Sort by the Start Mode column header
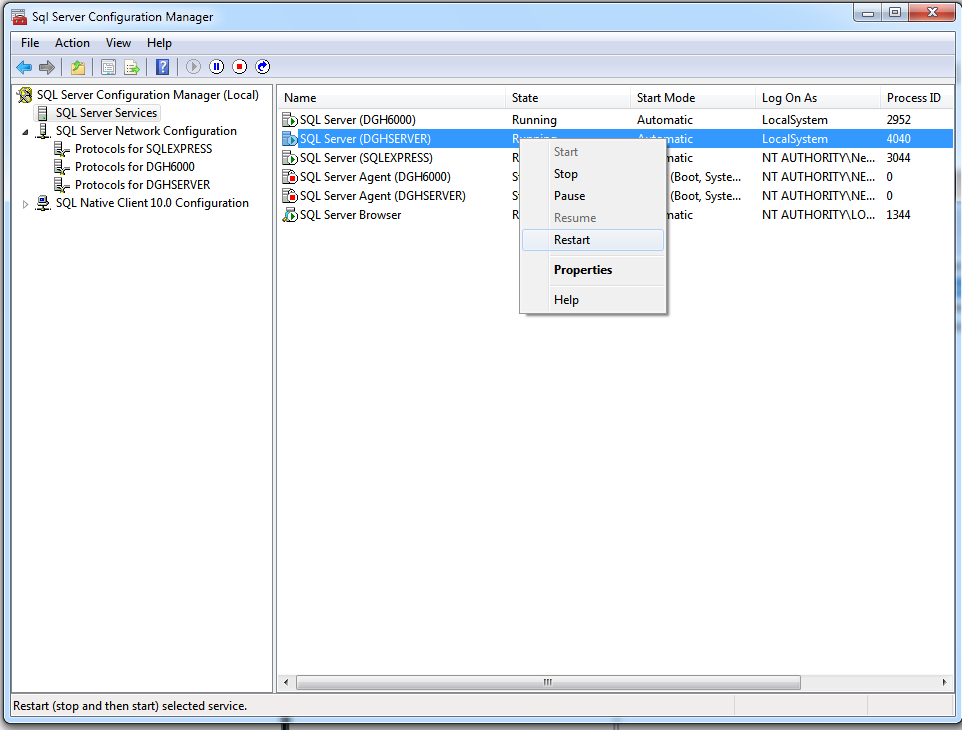 693,98
